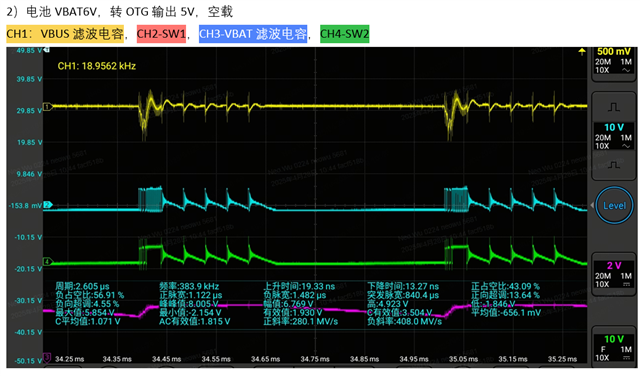
Task: Click the 34.45 ms time axis label
Action: (x=167, y=359)
